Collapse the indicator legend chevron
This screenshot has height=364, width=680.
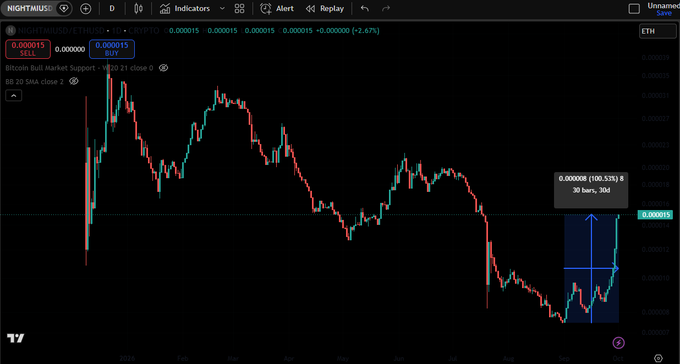(13, 96)
